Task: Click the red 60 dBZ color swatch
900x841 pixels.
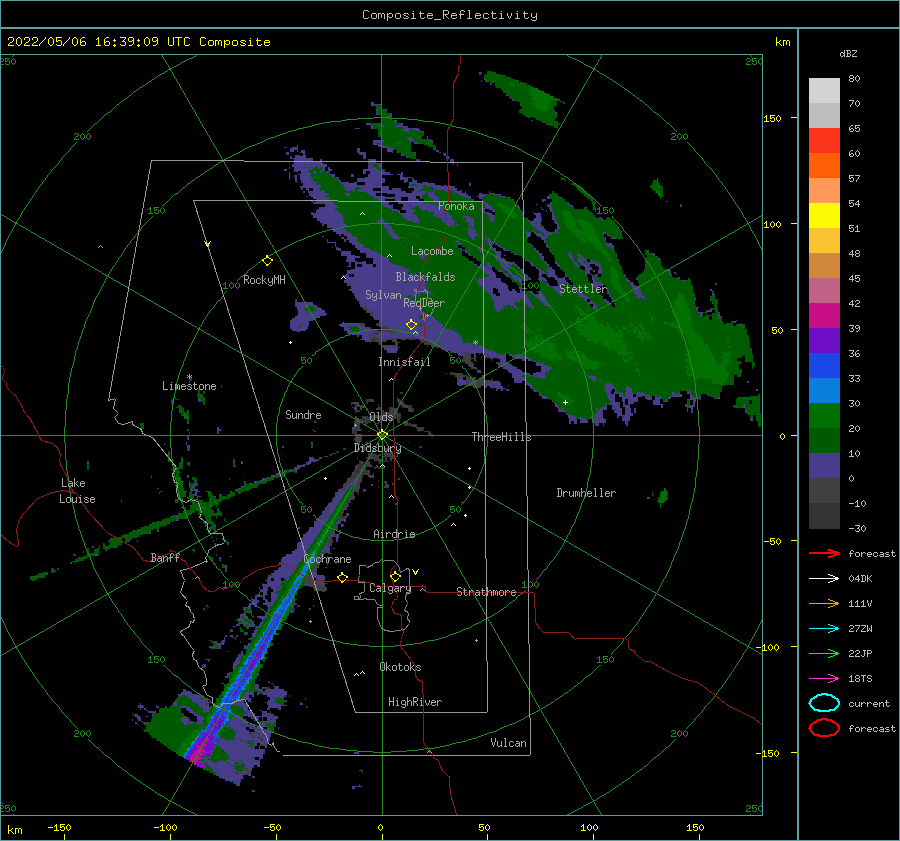Action: pyautogui.click(x=824, y=141)
